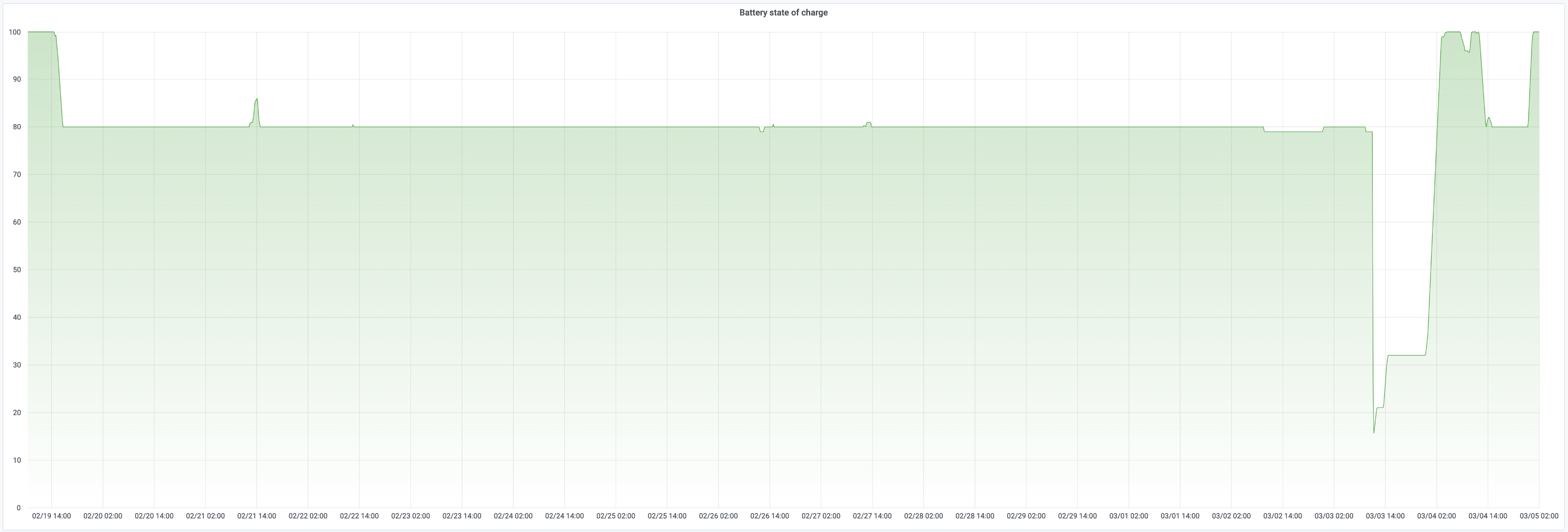Open the "Battery state of charge" panel title
The width and height of the screenshot is (1568, 532).
pyautogui.click(x=783, y=12)
